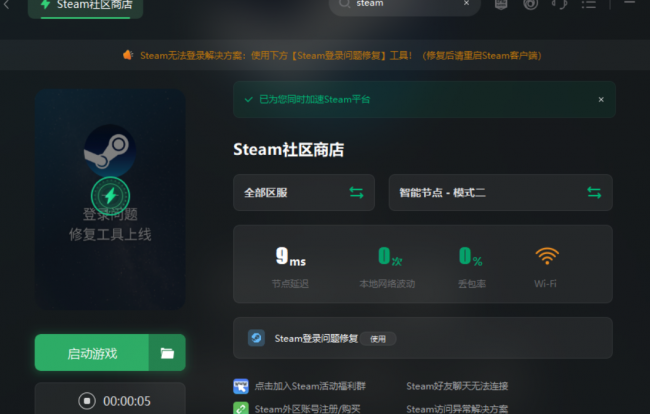This screenshot has height=414, width=650.
Task: Click the Steam登录问题修复 tool icon
Action: (256, 338)
